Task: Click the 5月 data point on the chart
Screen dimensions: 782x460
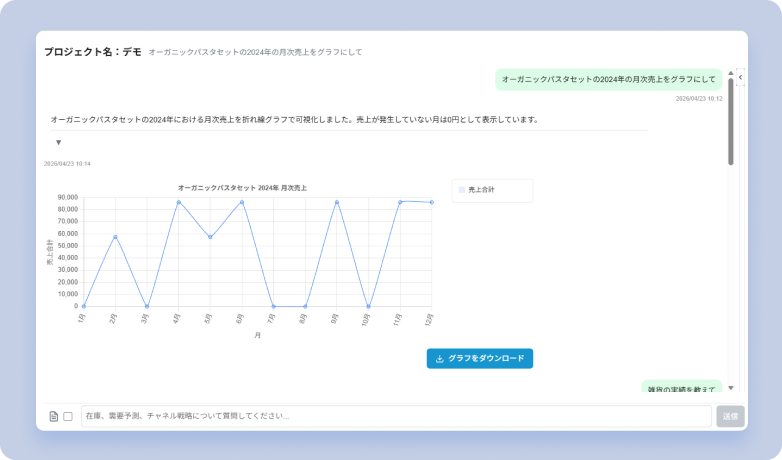Action: 210,237
